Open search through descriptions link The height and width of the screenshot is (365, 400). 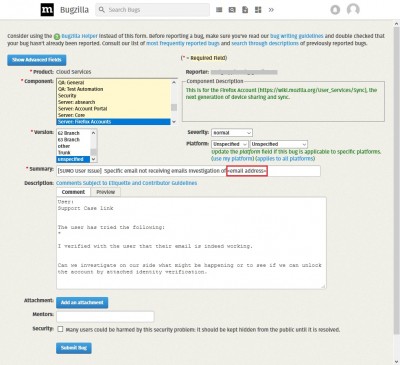click(x=265, y=43)
